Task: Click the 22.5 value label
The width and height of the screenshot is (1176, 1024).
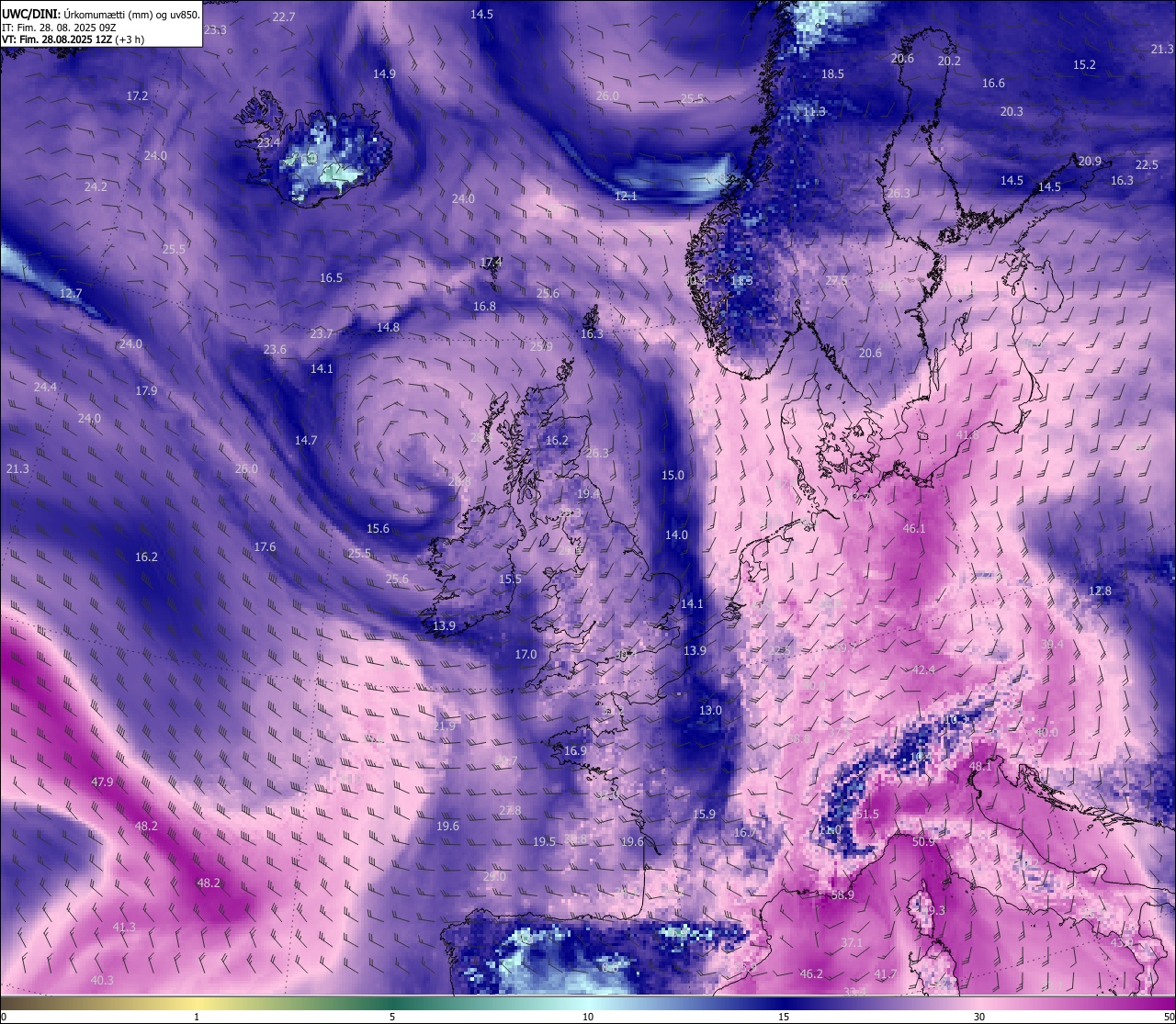Action: click(x=1147, y=165)
